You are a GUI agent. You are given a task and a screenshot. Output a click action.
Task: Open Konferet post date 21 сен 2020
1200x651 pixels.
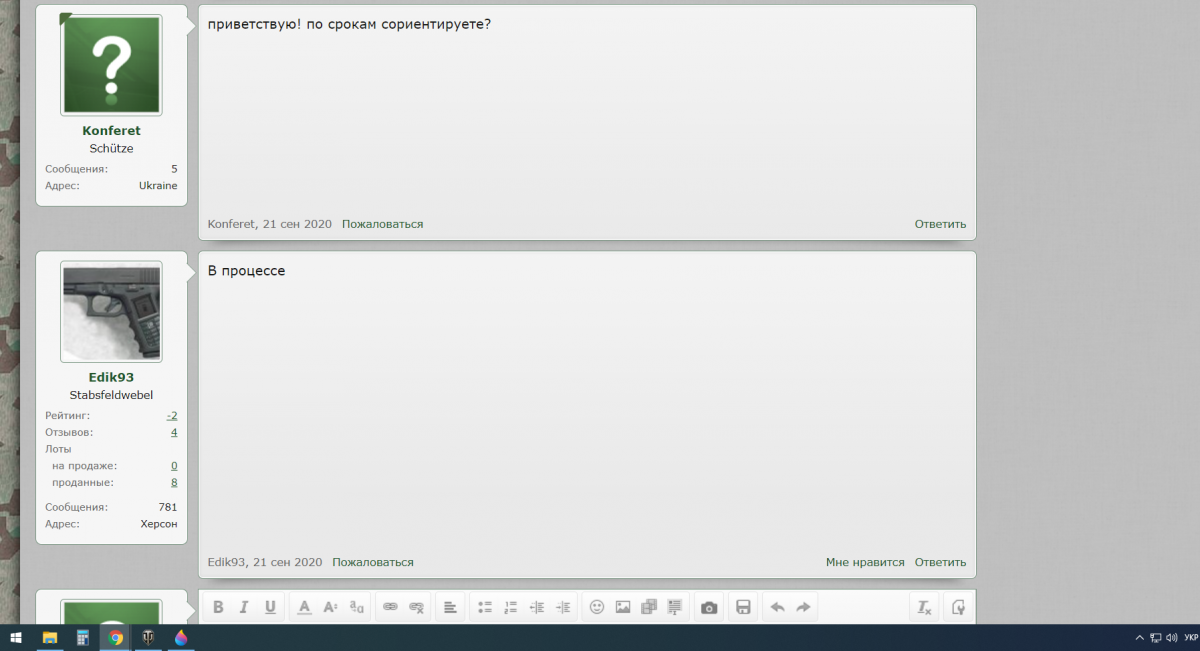(x=297, y=224)
